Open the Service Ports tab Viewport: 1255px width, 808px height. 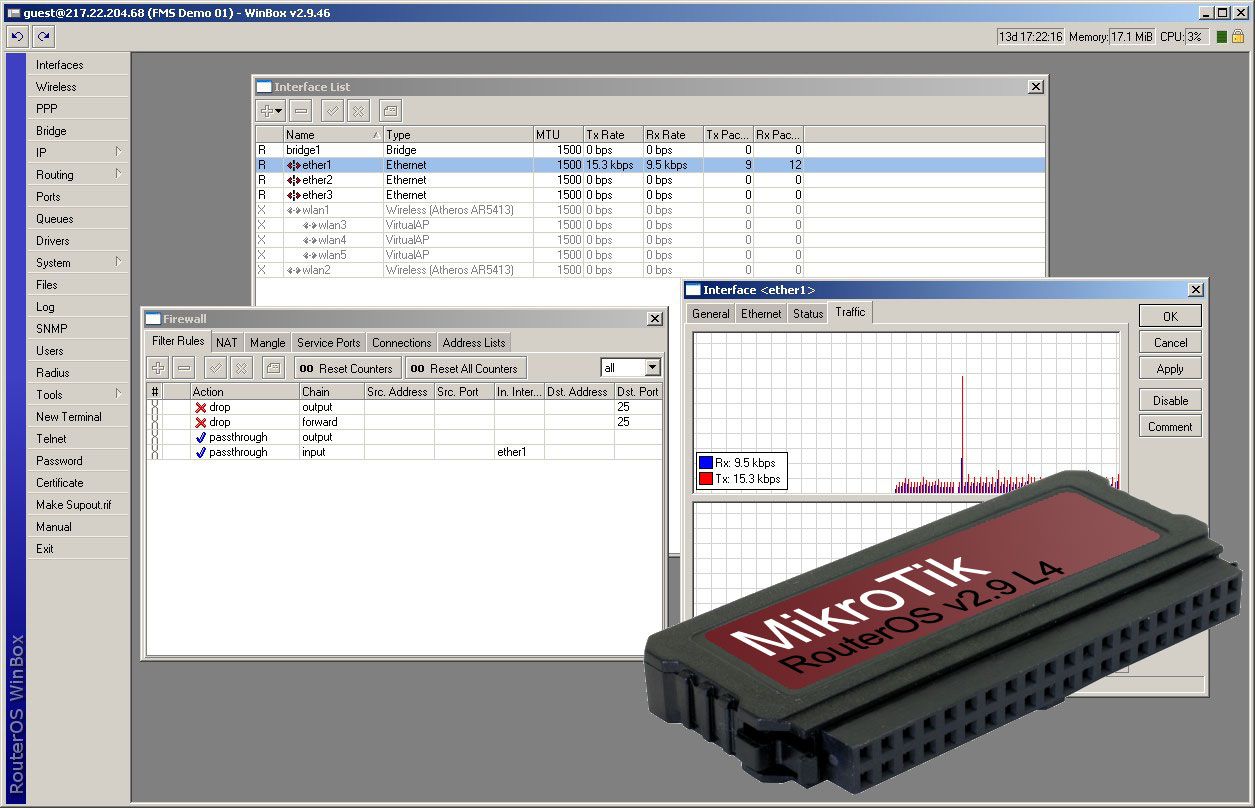pos(329,342)
